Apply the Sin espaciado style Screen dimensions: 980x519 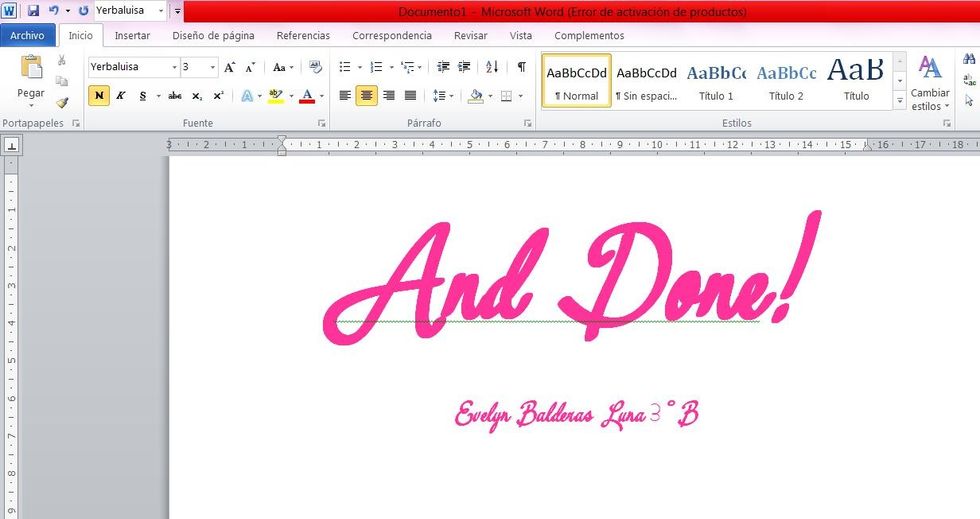(x=646, y=81)
